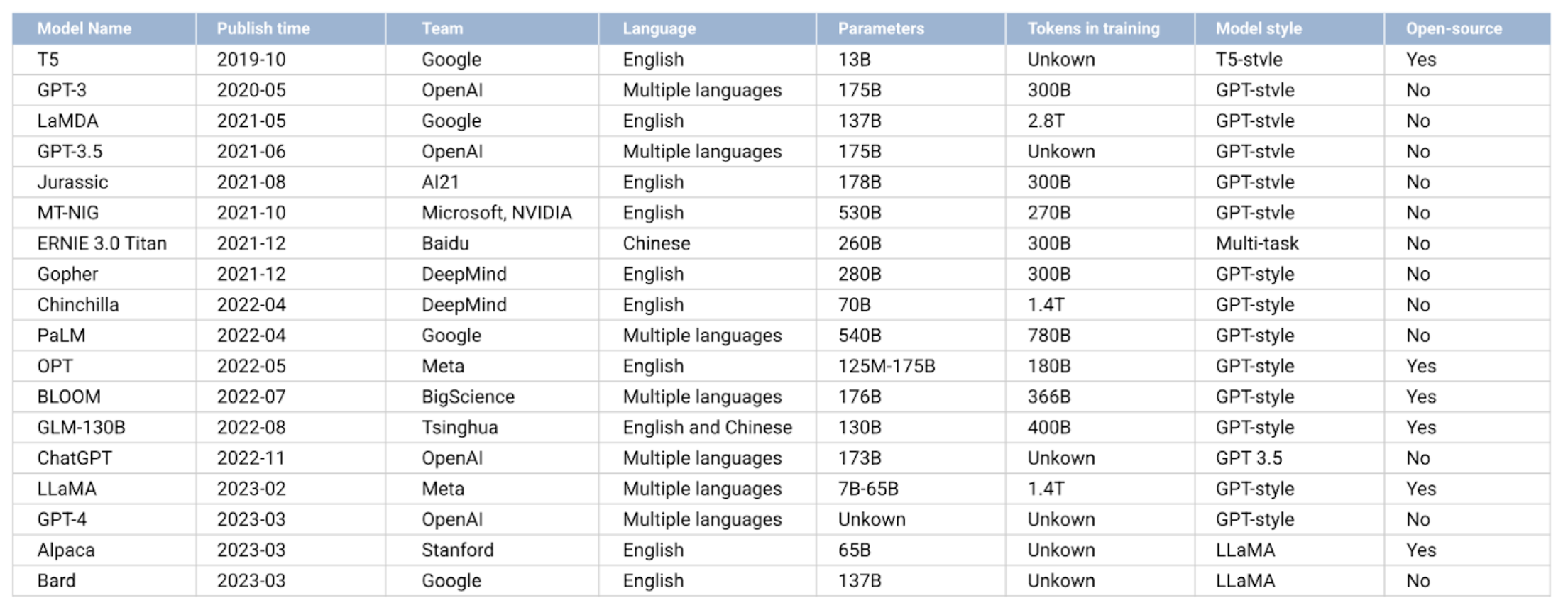Select the GPT-3.5 model name cell

[x=104, y=151]
